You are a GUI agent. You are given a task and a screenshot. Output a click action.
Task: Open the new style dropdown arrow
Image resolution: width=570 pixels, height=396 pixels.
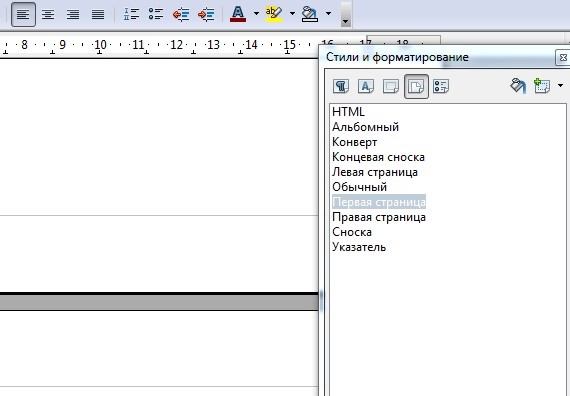(560, 86)
